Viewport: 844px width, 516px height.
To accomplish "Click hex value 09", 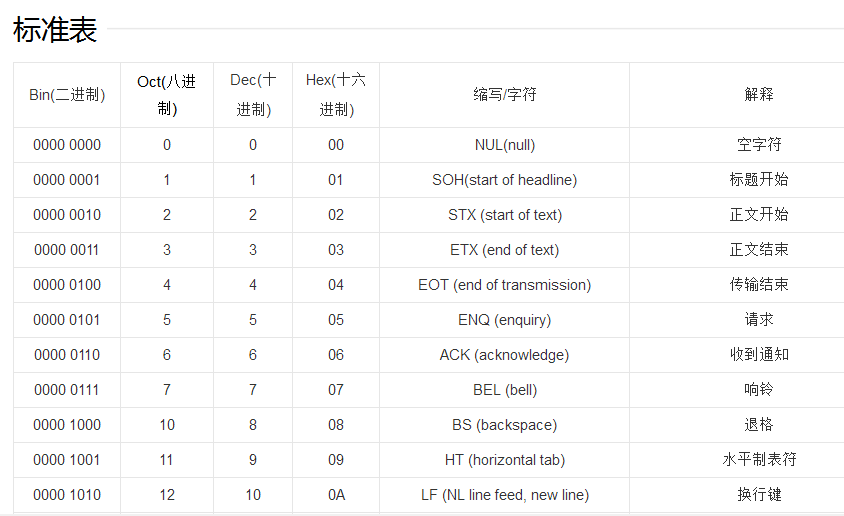I will coord(336,460).
